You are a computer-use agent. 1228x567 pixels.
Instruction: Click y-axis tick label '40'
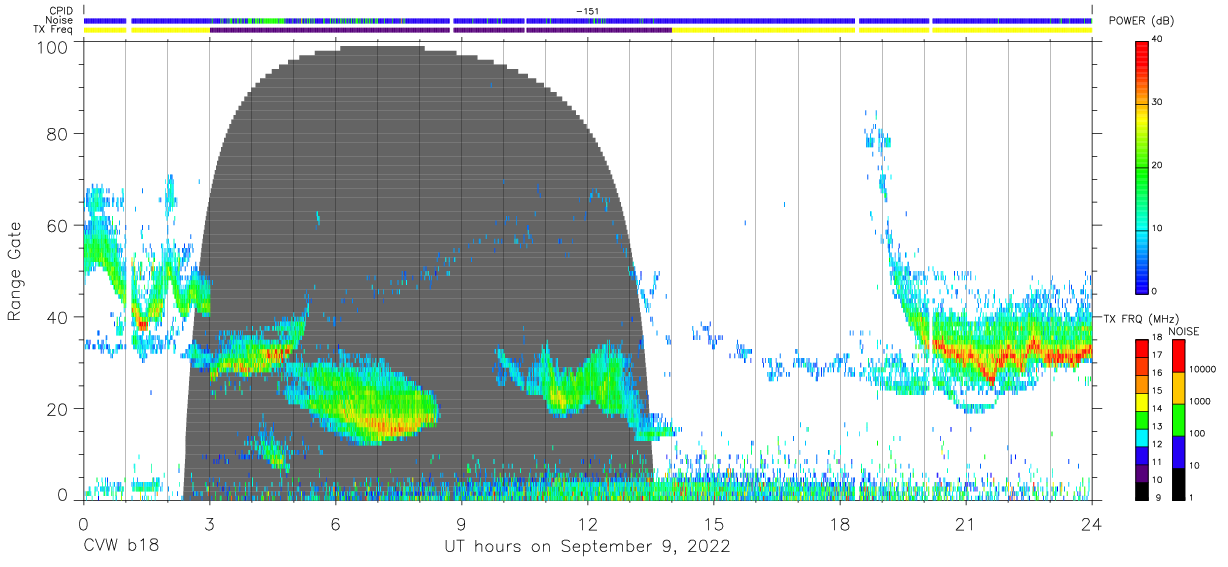[57, 317]
